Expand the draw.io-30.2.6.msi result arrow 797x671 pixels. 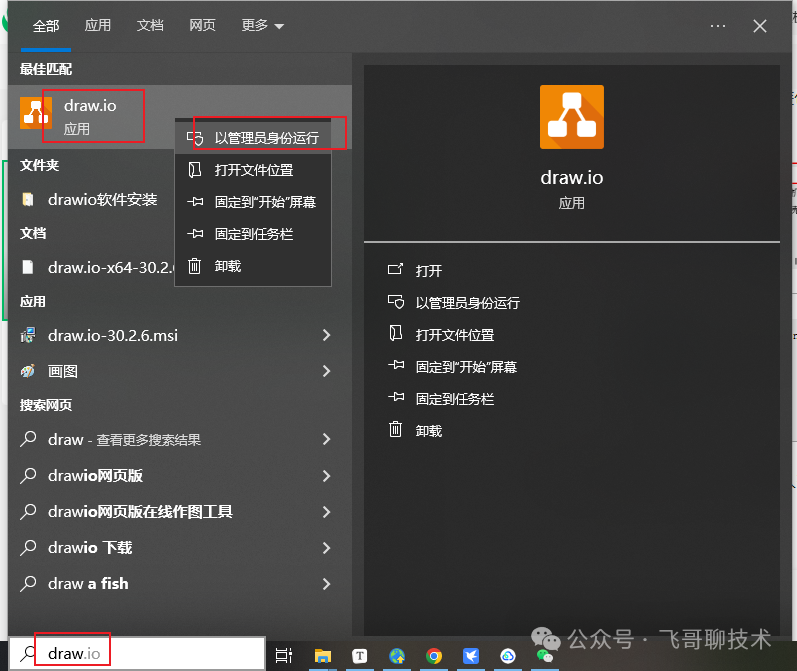(326, 335)
